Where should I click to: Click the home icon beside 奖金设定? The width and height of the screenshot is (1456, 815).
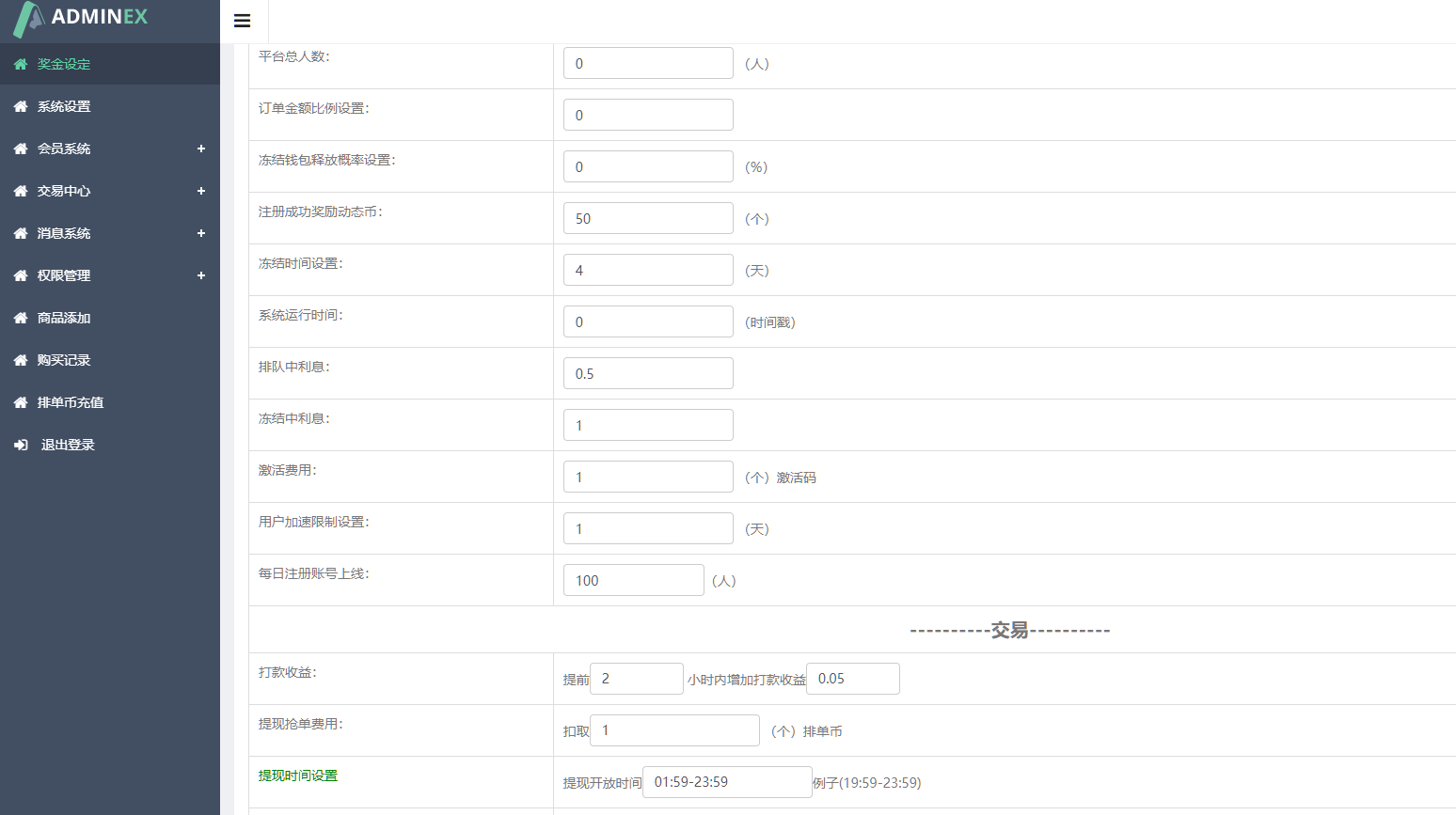(21, 64)
